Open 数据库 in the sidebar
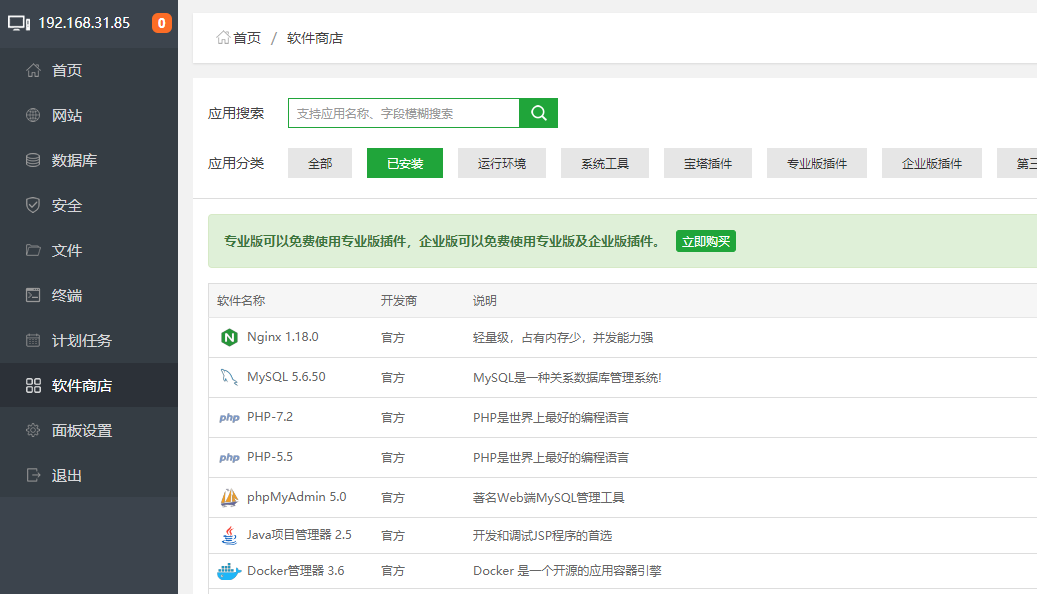 pyautogui.click(x=74, y=161)
